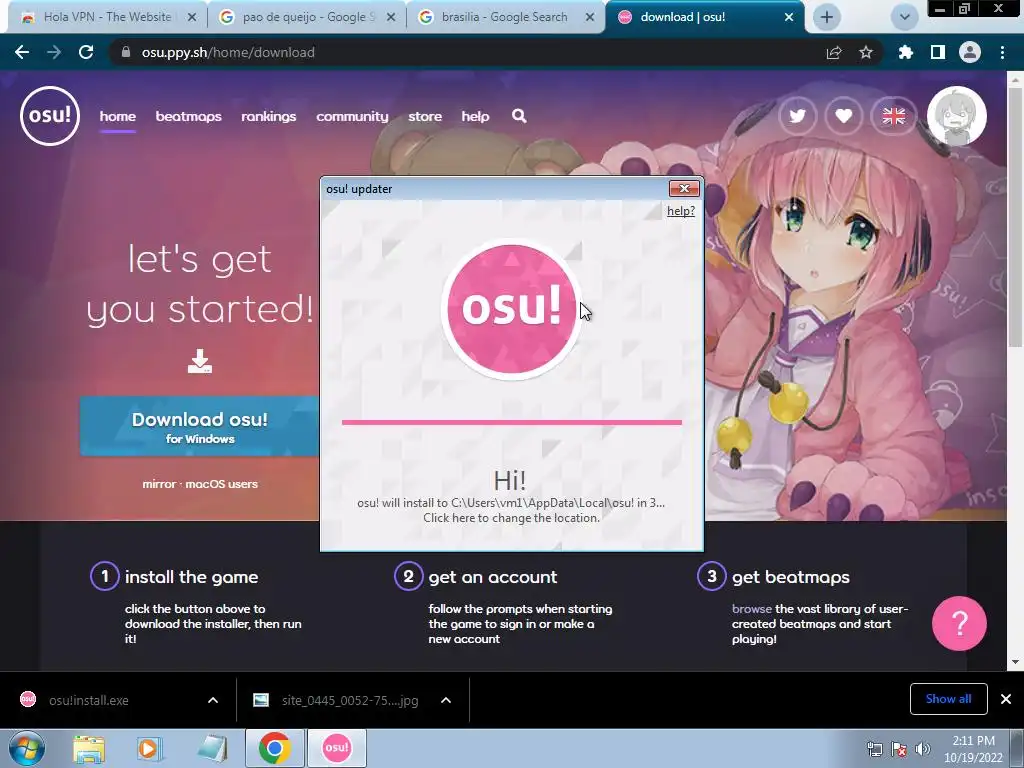Click help? link in osu! updater
This screenshot has width=1024, height=768.
click(x=680, y=210)
